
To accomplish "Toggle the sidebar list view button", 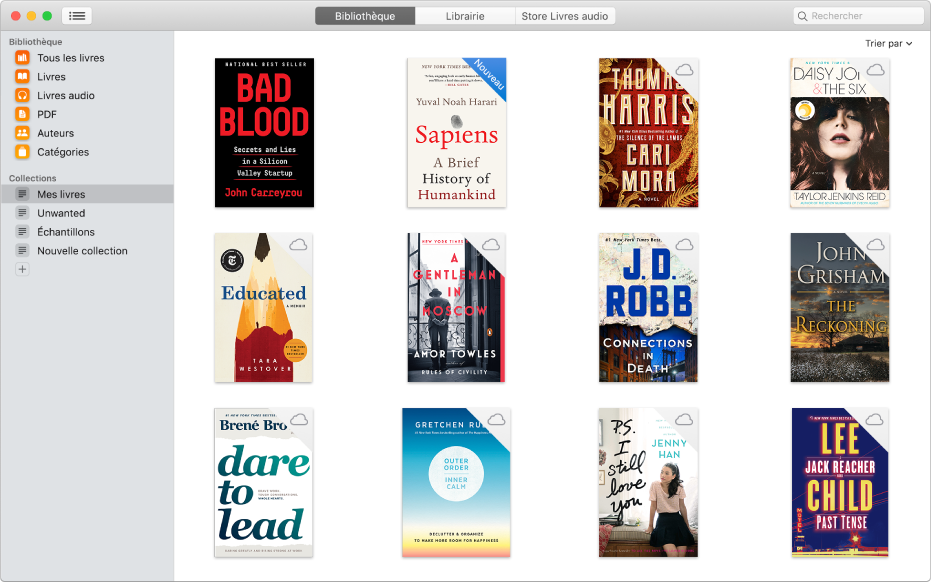I will [77, 16].
